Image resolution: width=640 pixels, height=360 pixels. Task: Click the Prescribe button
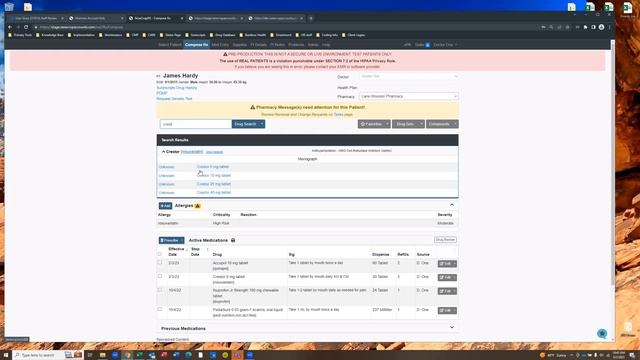(169, 240)
